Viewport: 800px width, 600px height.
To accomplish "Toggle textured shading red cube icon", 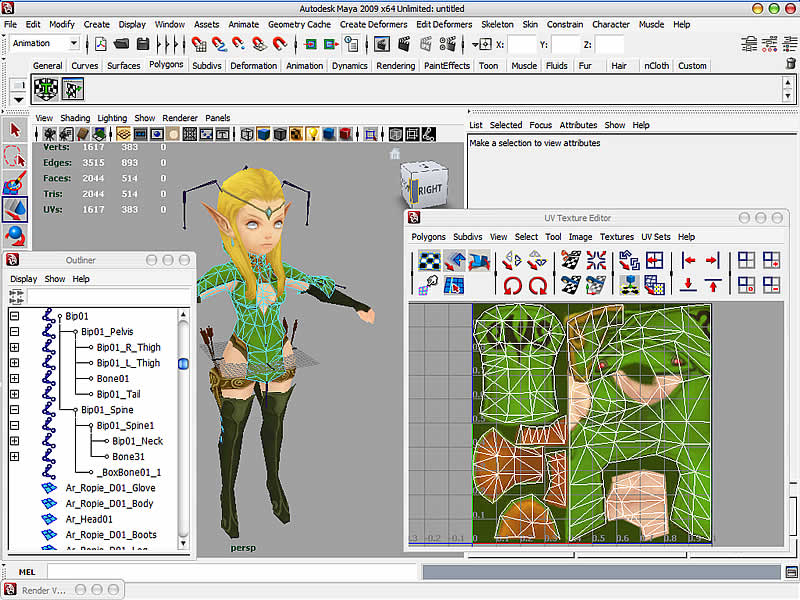I will (344, 134).
